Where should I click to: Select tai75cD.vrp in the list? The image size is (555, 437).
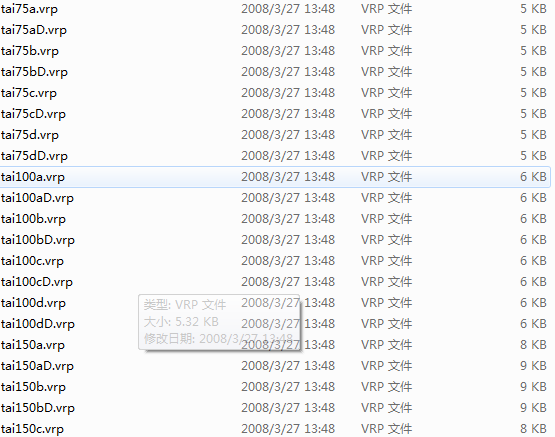[x=33, y=114]
